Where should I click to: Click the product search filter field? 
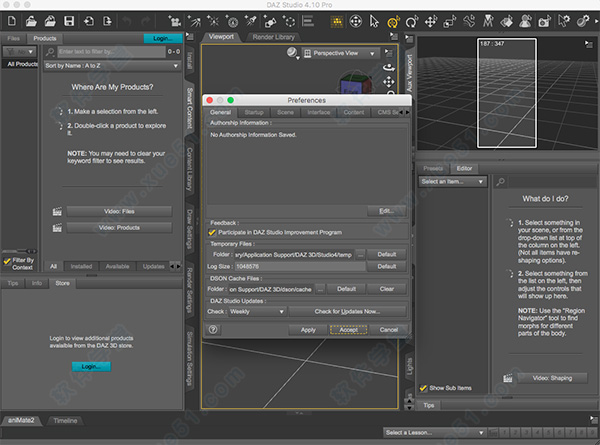click(112, 52)
